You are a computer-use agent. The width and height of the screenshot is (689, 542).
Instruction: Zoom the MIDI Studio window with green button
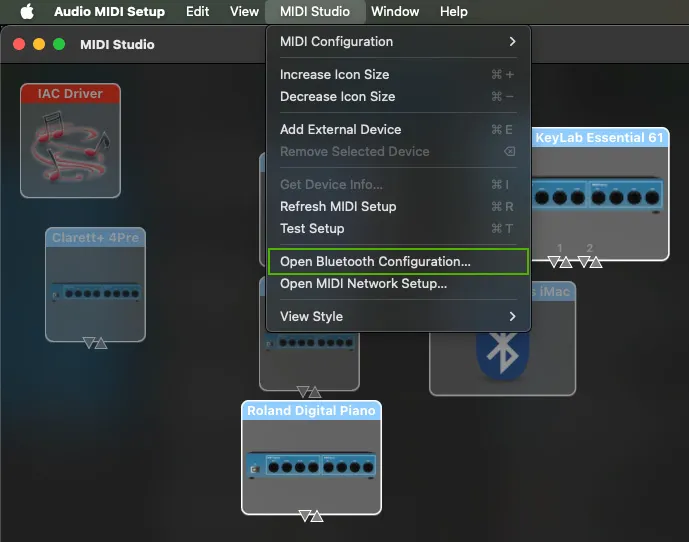[59, 44]
